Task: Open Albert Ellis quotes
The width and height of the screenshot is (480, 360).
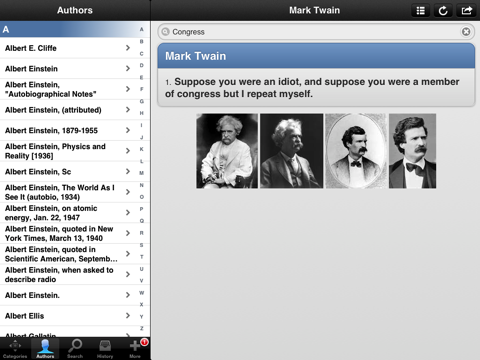Action: tap(68, 316)
